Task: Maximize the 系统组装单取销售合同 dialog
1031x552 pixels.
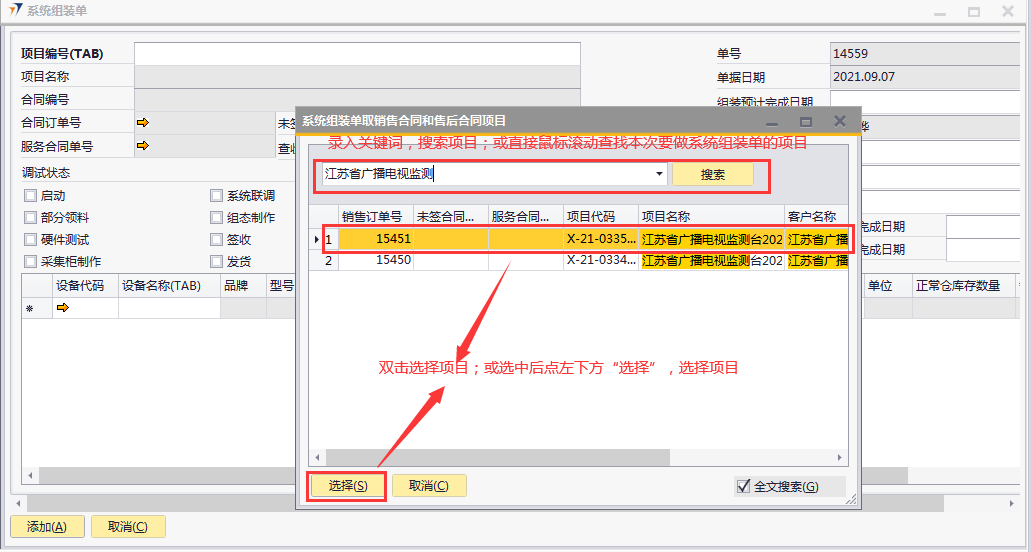Action: pos(805,121)
